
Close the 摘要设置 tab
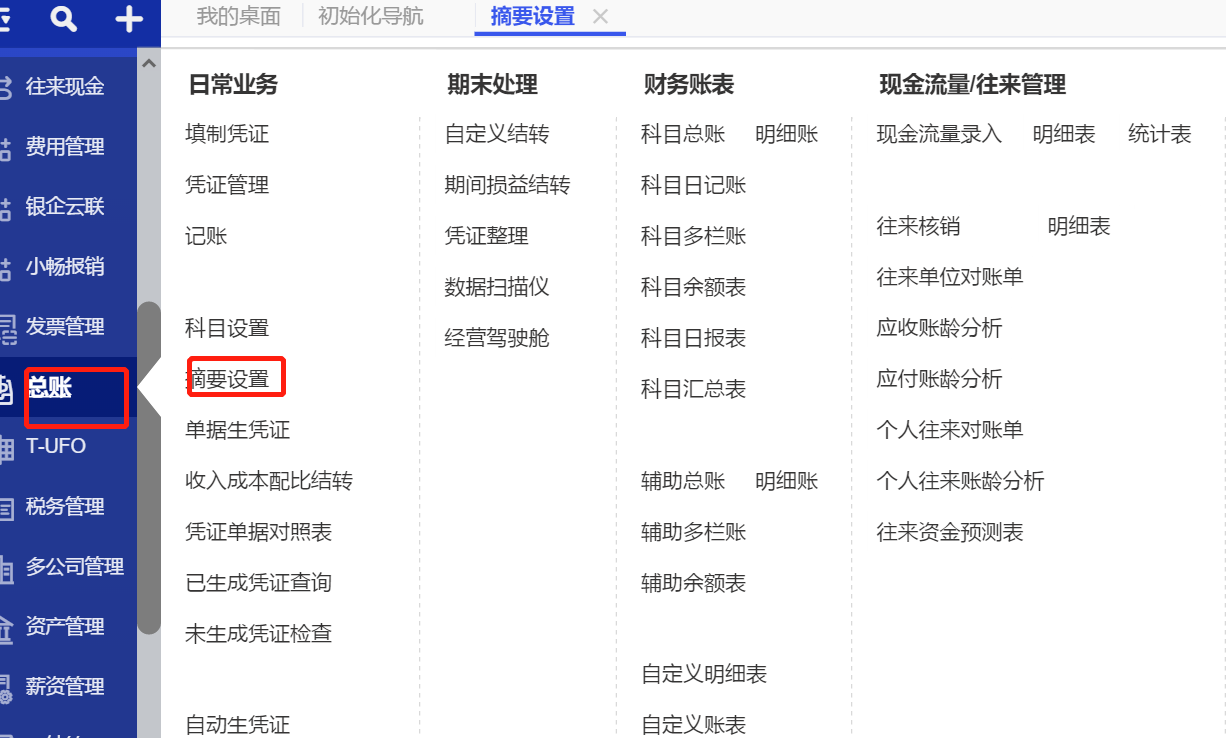600,16
